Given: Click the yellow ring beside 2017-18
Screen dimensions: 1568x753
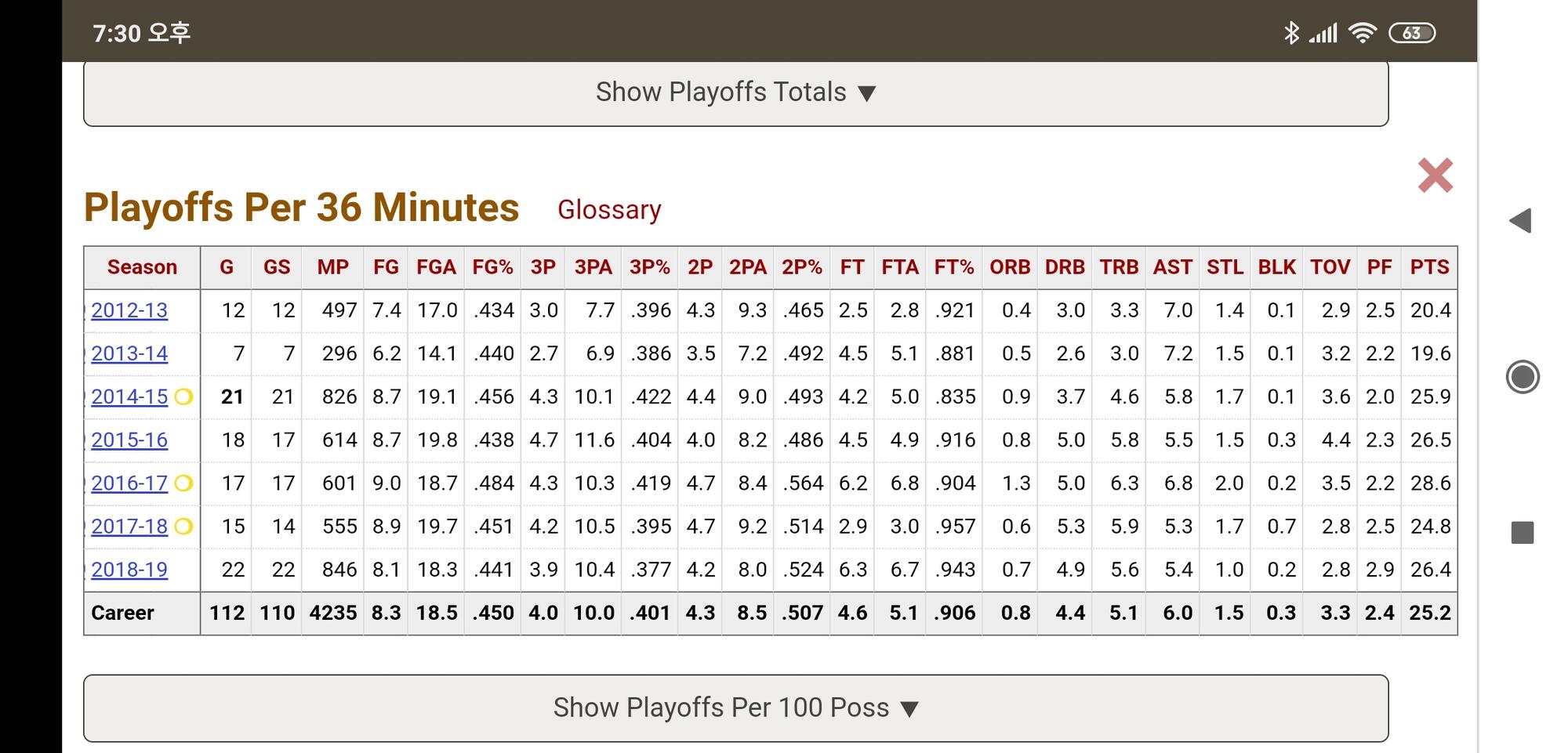Looking at the screenshot, I should pyautogui.click(x=183, y=527).
